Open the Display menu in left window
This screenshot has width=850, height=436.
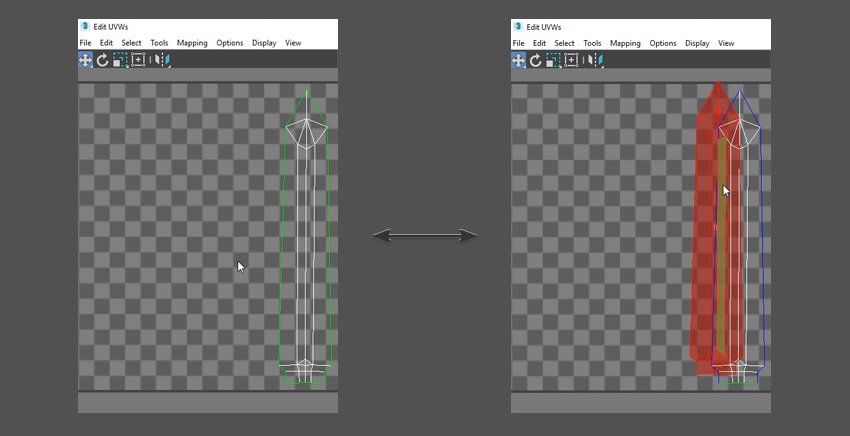pyautogui.click(x=264, y=43)
